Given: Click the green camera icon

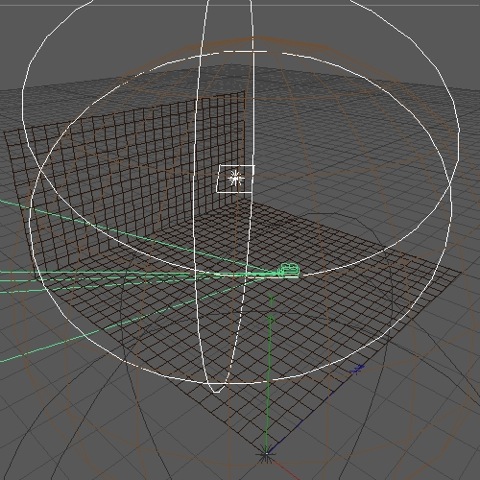Looking at the screenshot, I should 289,269.
